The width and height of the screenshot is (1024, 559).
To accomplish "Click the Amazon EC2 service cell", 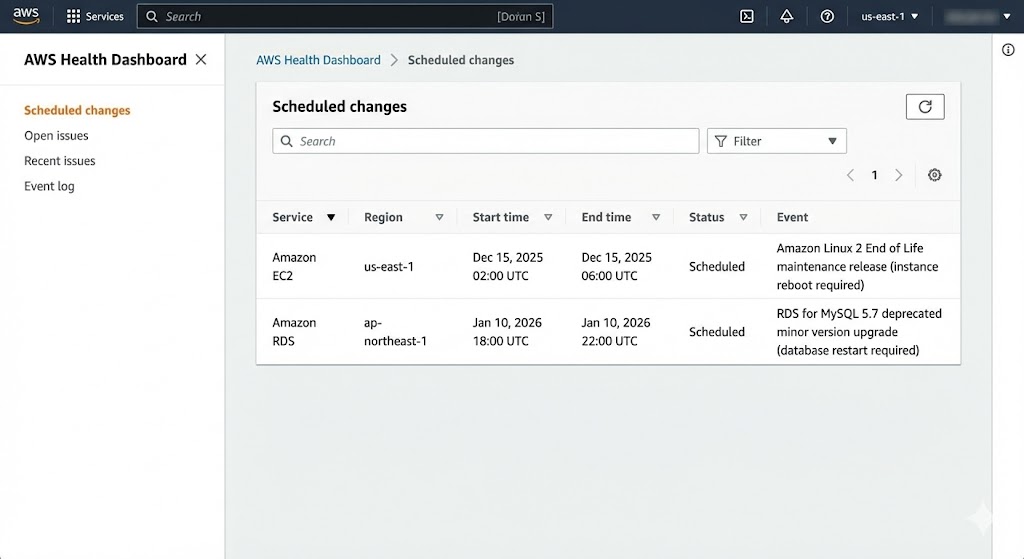I will [x=294, y=266].
